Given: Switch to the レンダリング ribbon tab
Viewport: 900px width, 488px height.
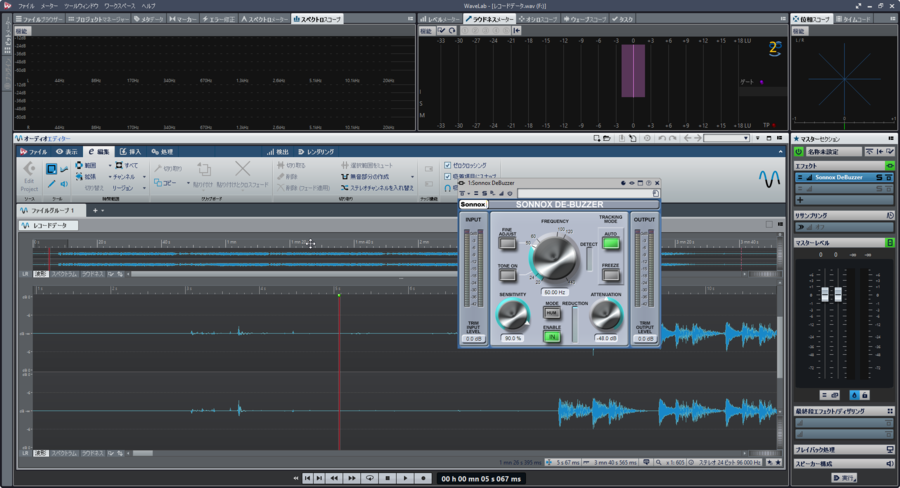Looking at the screenshot, I should pos(316,152).
